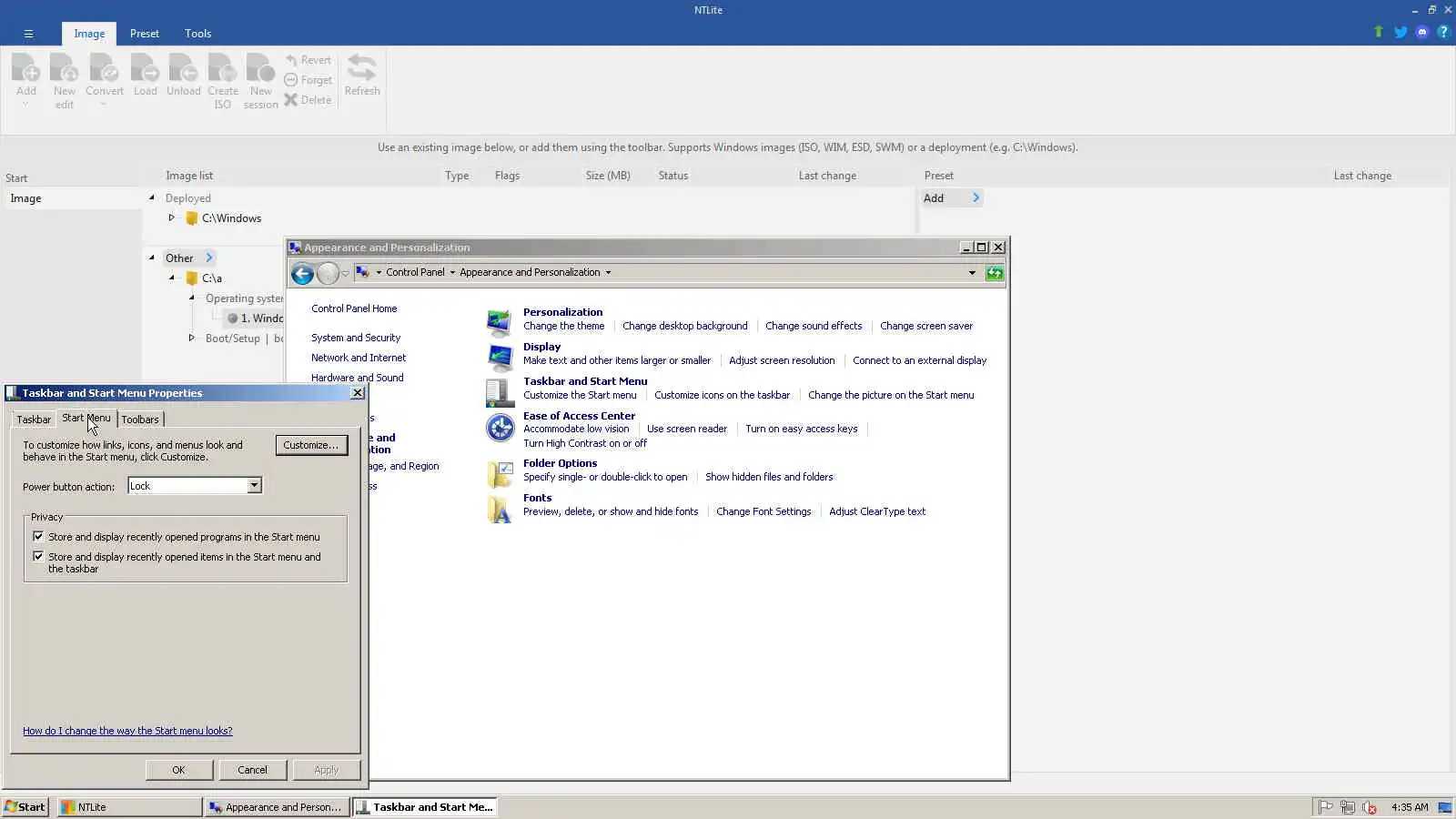1456x819 pixels.
Task: Open the NTLite hamburger menu
Action: pyautogui.click(x=28, y=34)
